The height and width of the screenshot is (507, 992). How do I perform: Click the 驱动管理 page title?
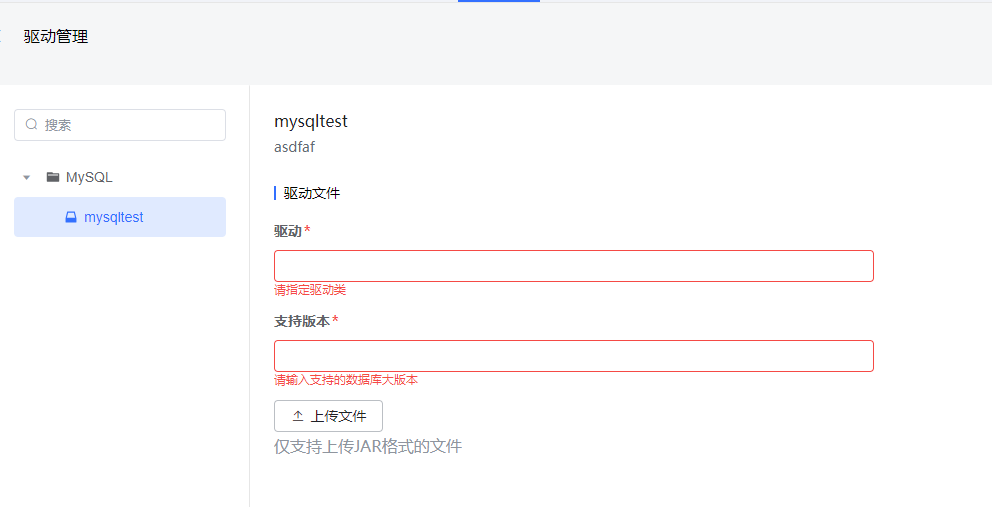pos(56,37)
